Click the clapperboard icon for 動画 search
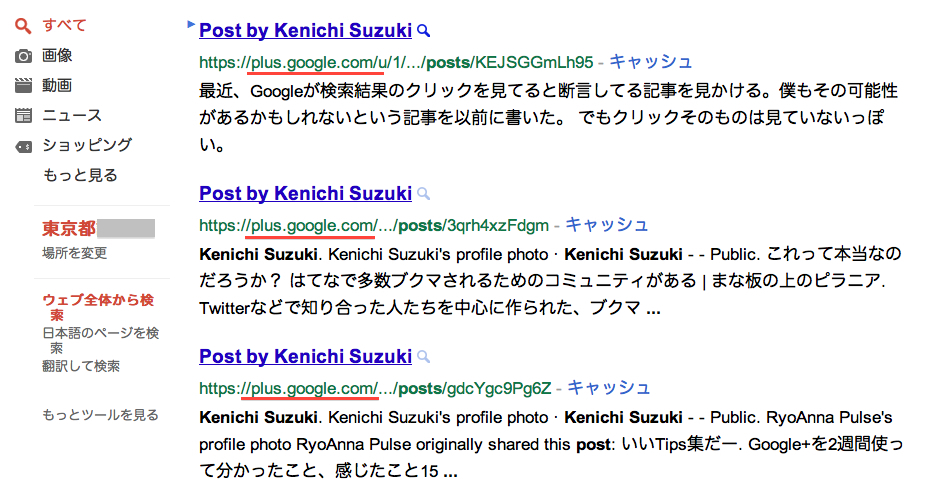 click(x=23, y=85)
